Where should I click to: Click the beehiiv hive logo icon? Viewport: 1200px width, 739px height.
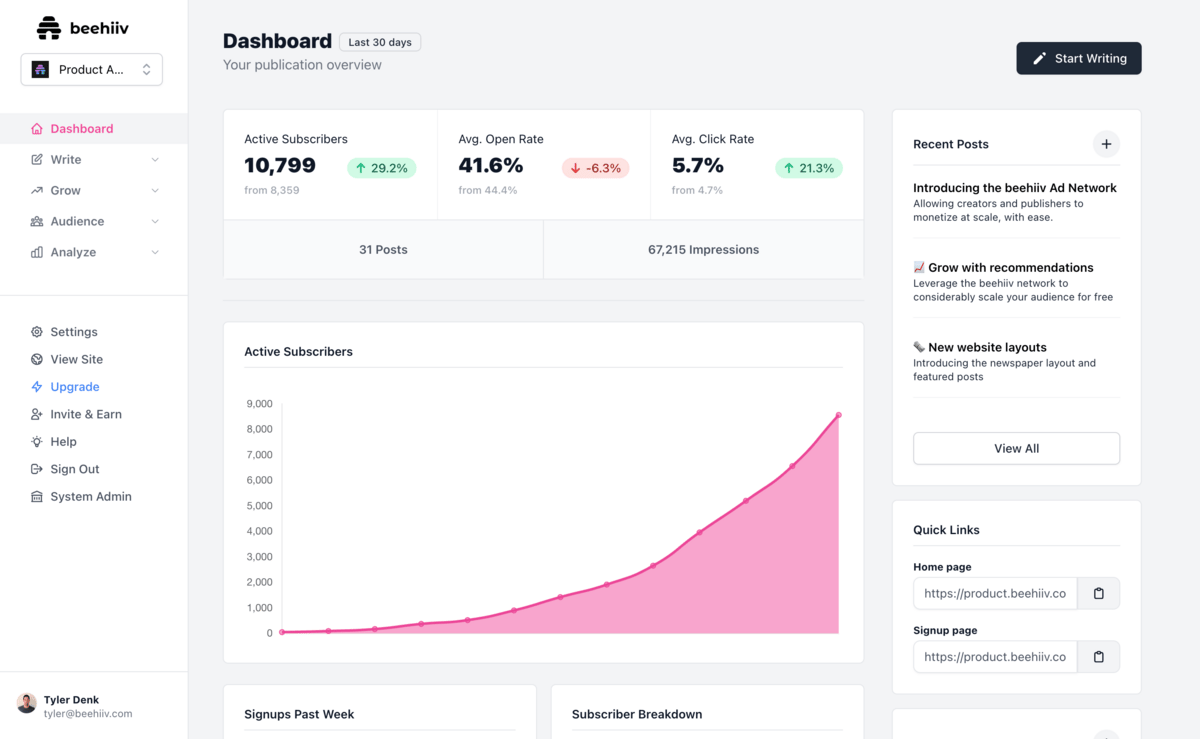(x=48, y=28)
